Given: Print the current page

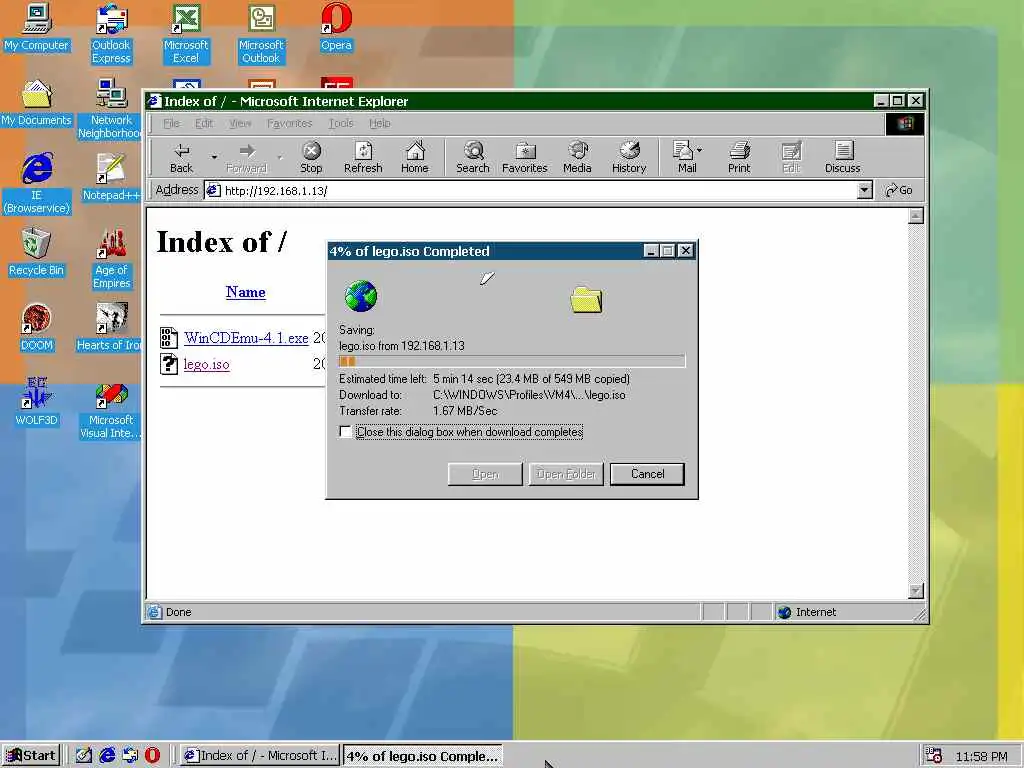Looking at the screenshot, I should pos(739,157).
